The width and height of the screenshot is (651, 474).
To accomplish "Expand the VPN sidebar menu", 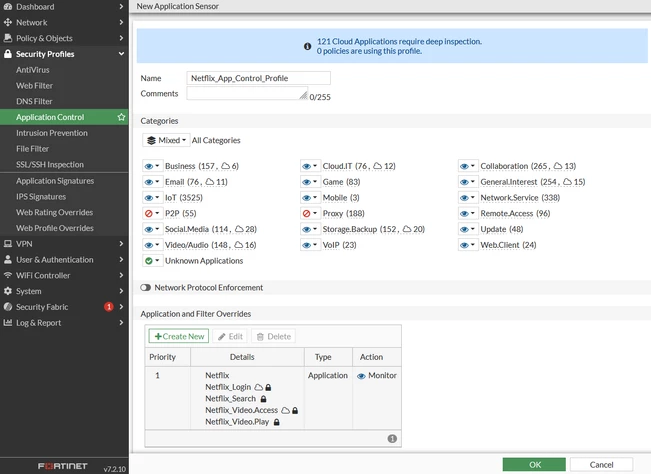I will 64,244.
